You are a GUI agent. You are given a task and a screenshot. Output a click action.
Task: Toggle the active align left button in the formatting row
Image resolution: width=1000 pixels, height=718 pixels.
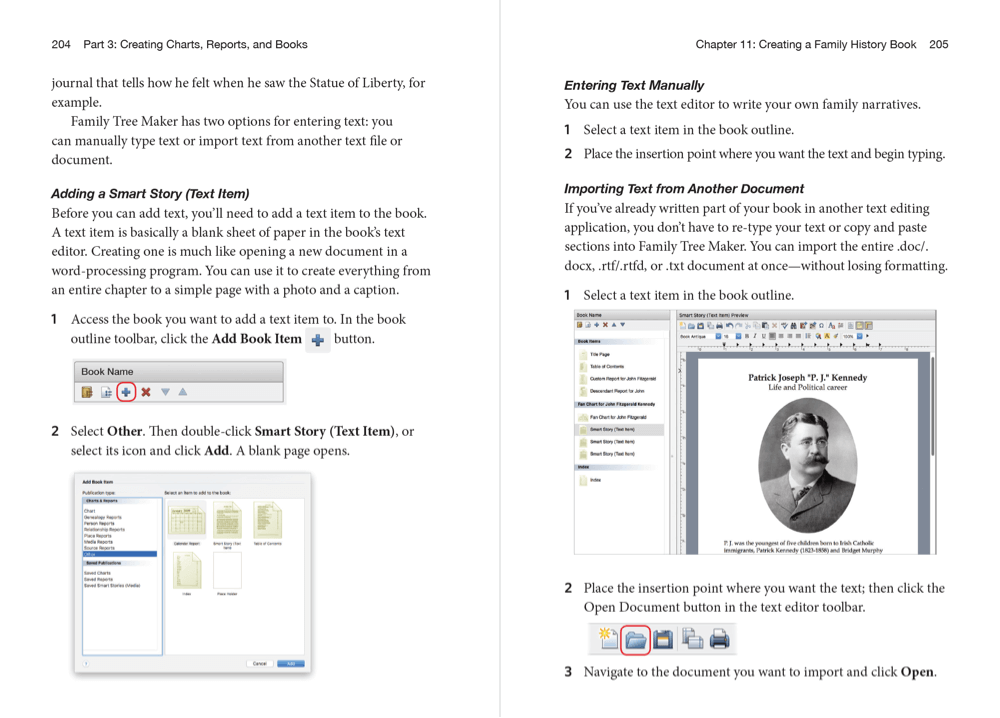[x=772, y=335]
